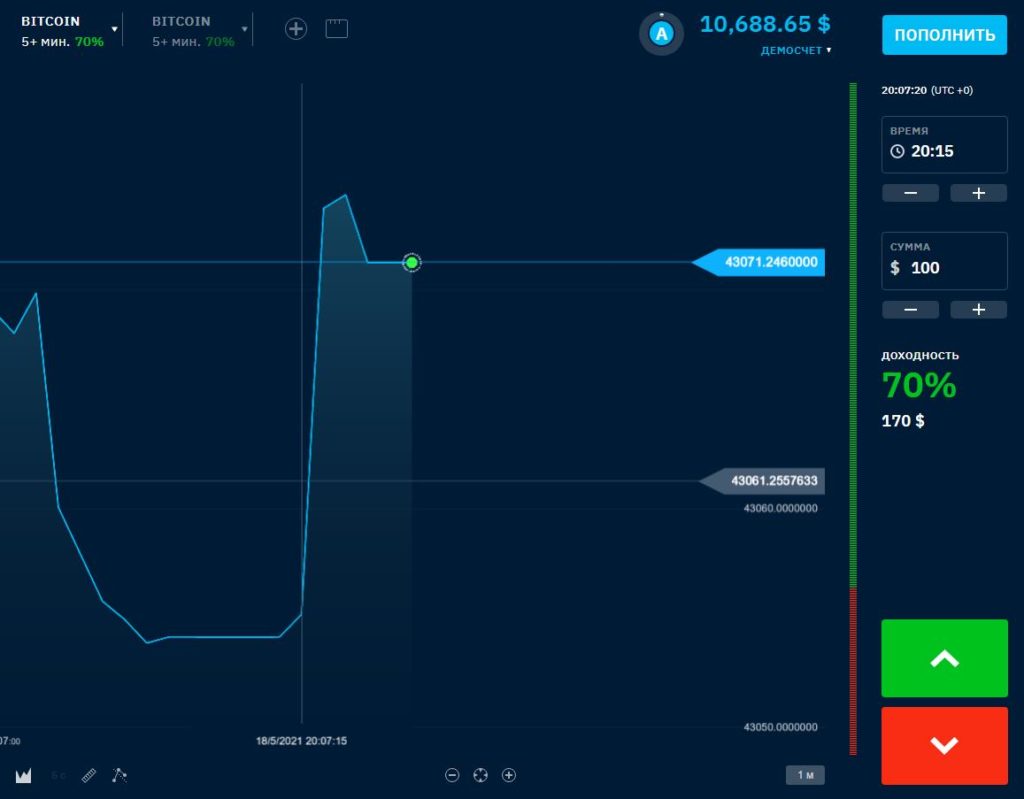Decrease the expiry time with minus button
The height and width of the screenshot is (799, 1024).
click(910, 193)
